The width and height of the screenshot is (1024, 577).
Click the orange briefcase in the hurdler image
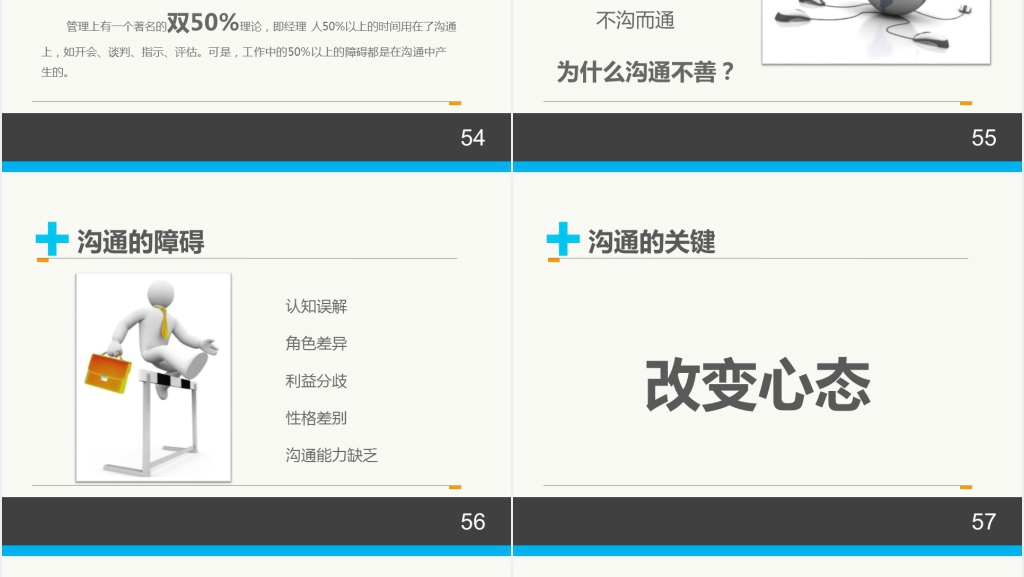pos(107,372)
